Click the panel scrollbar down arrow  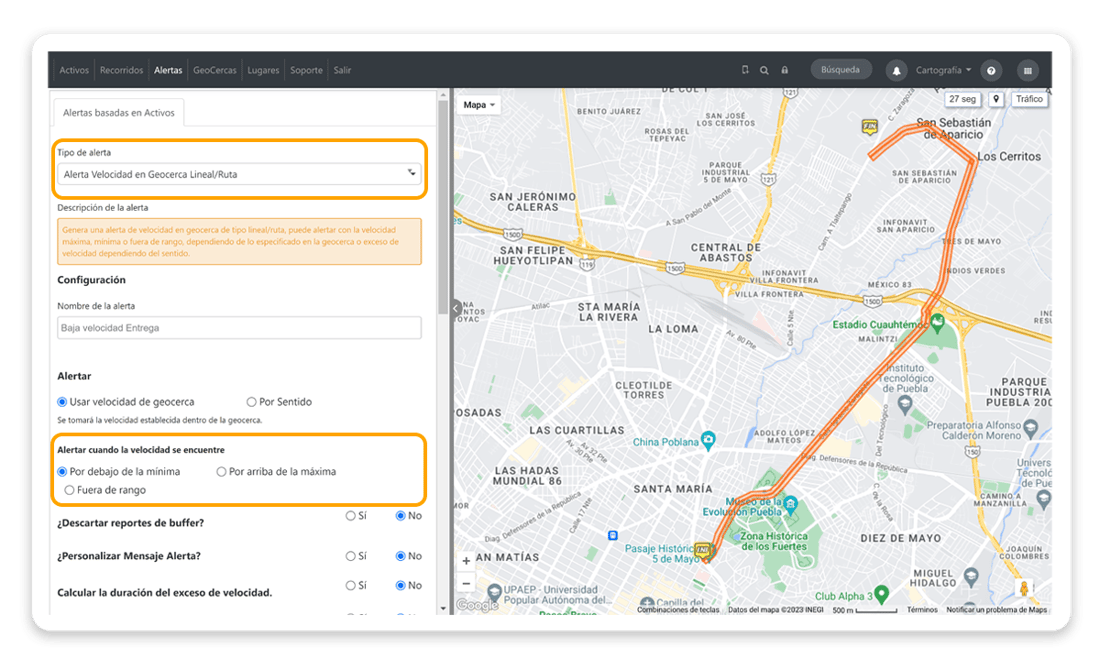(443, 608)
